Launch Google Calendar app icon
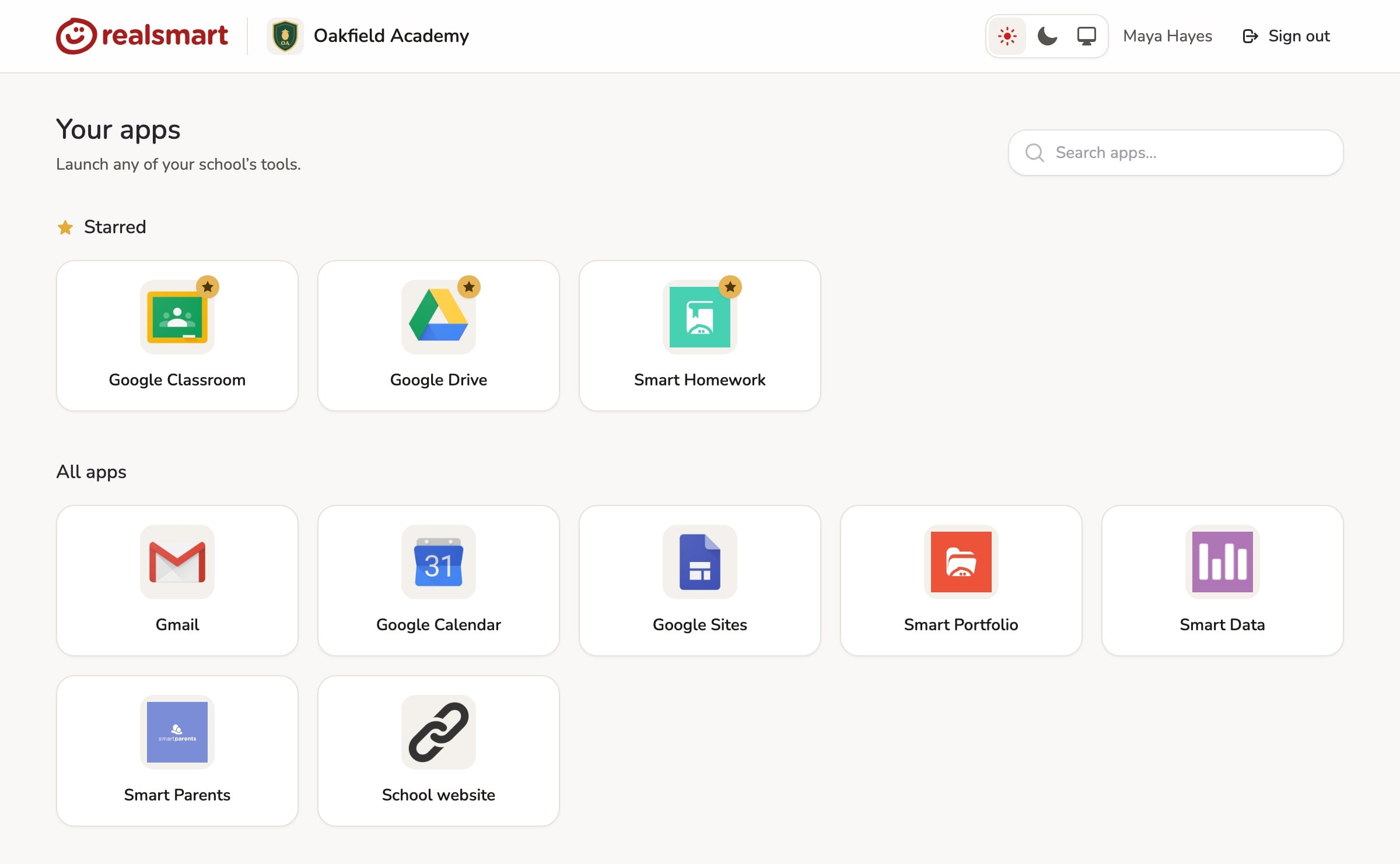The width and height of the screenshot is (1400, 864). [439, 562]
